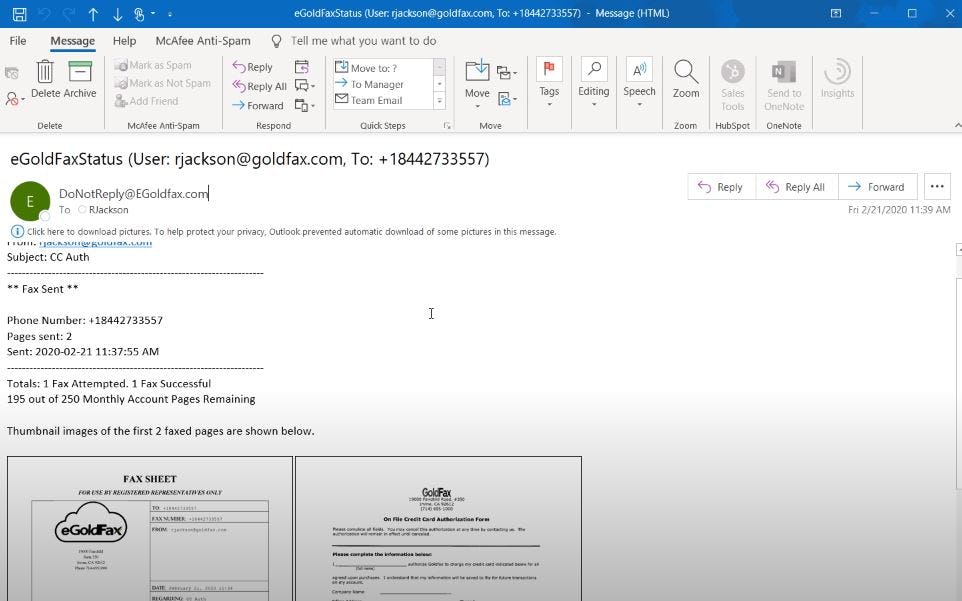The width and height of the screenshot is (962, 601).
Task: Open the Move folder dropdown
Action: tap(477, 84)
